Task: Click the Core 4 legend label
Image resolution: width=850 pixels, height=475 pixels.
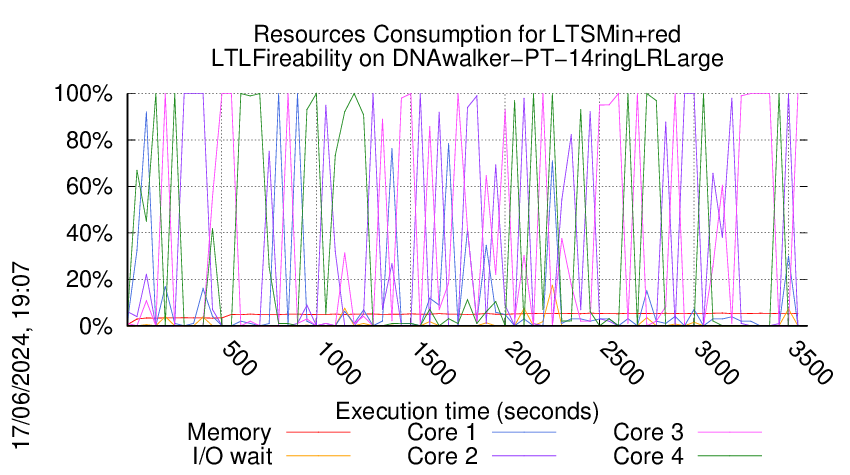Action: 648,456
